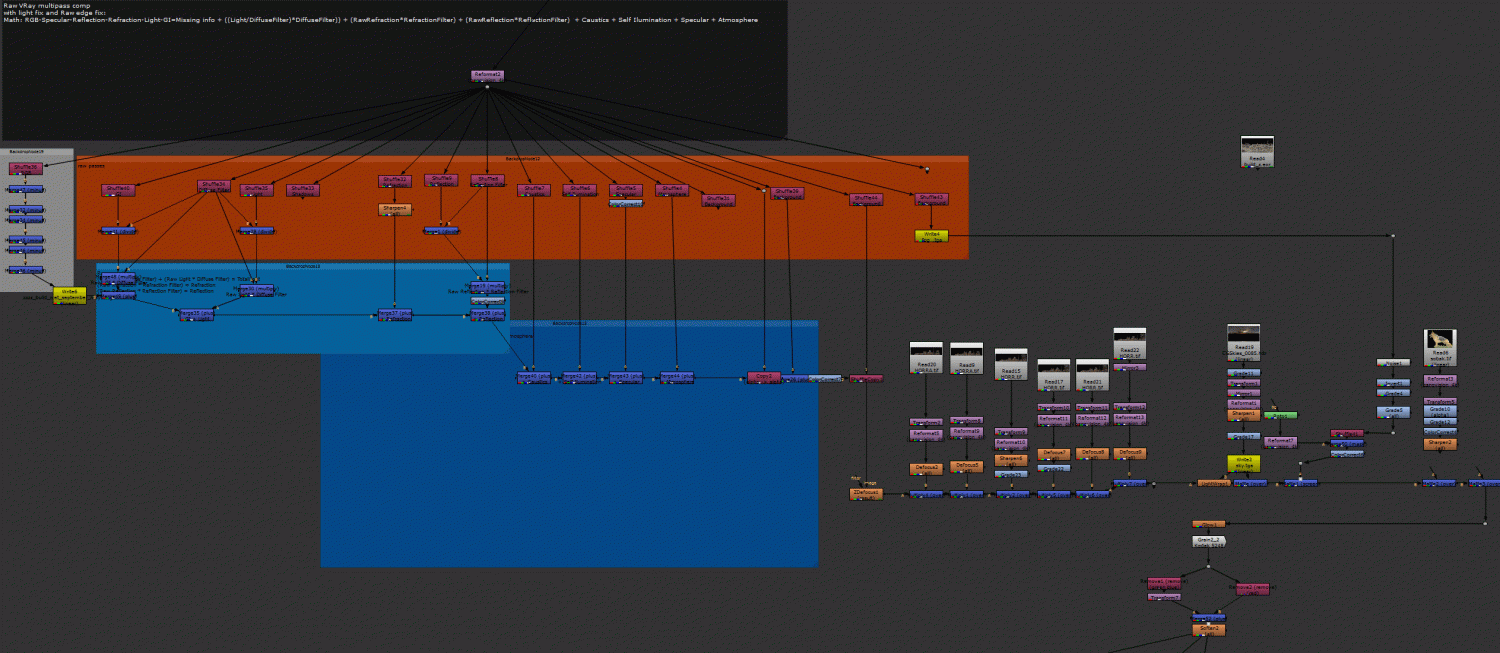This screenshot has height=653, width=1500.
Task: Click the Grade5 node
Action: (1393, 412)
